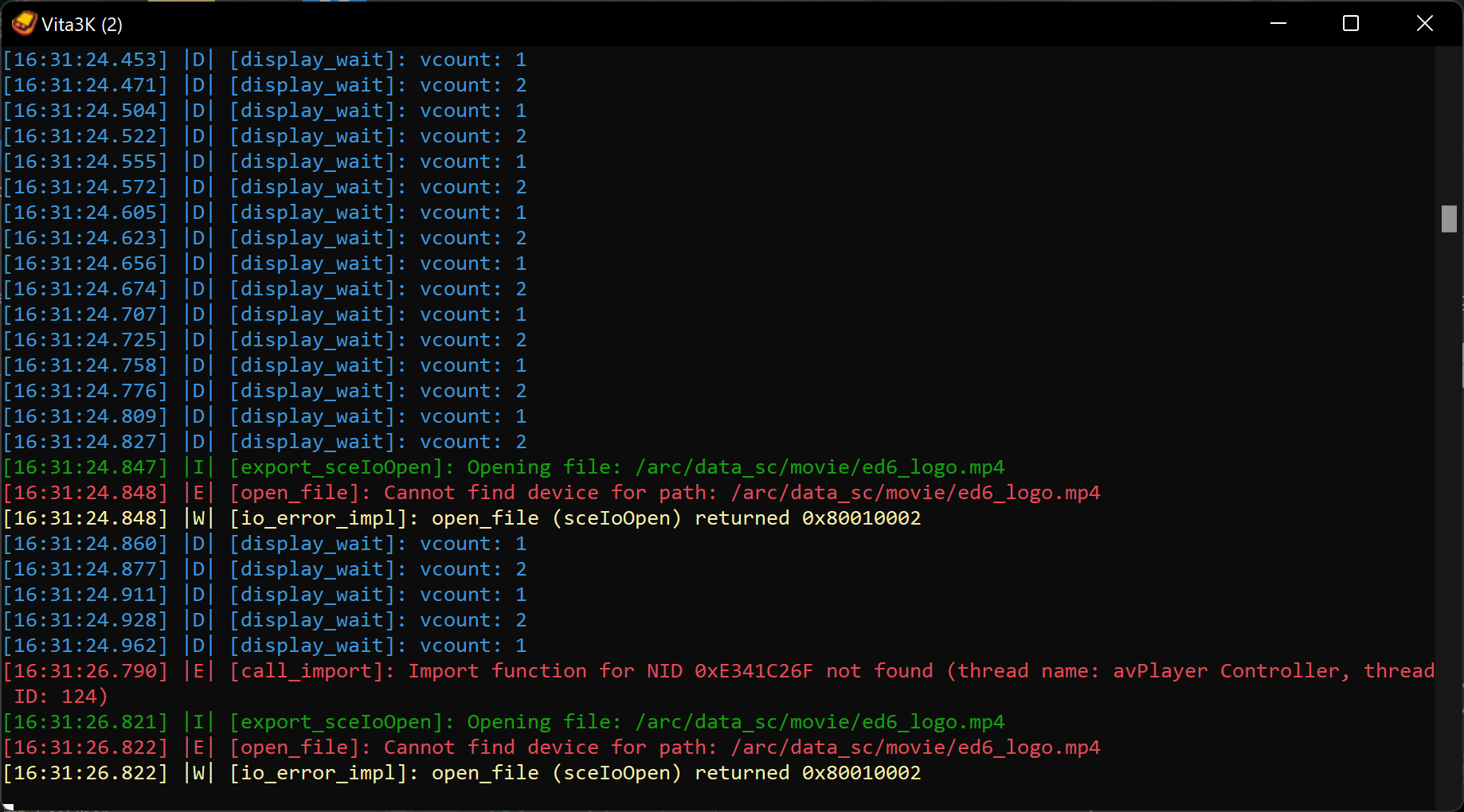
Task: Click 'avPlayer Controller' thread name text
Action: [x=1226, y=671]
